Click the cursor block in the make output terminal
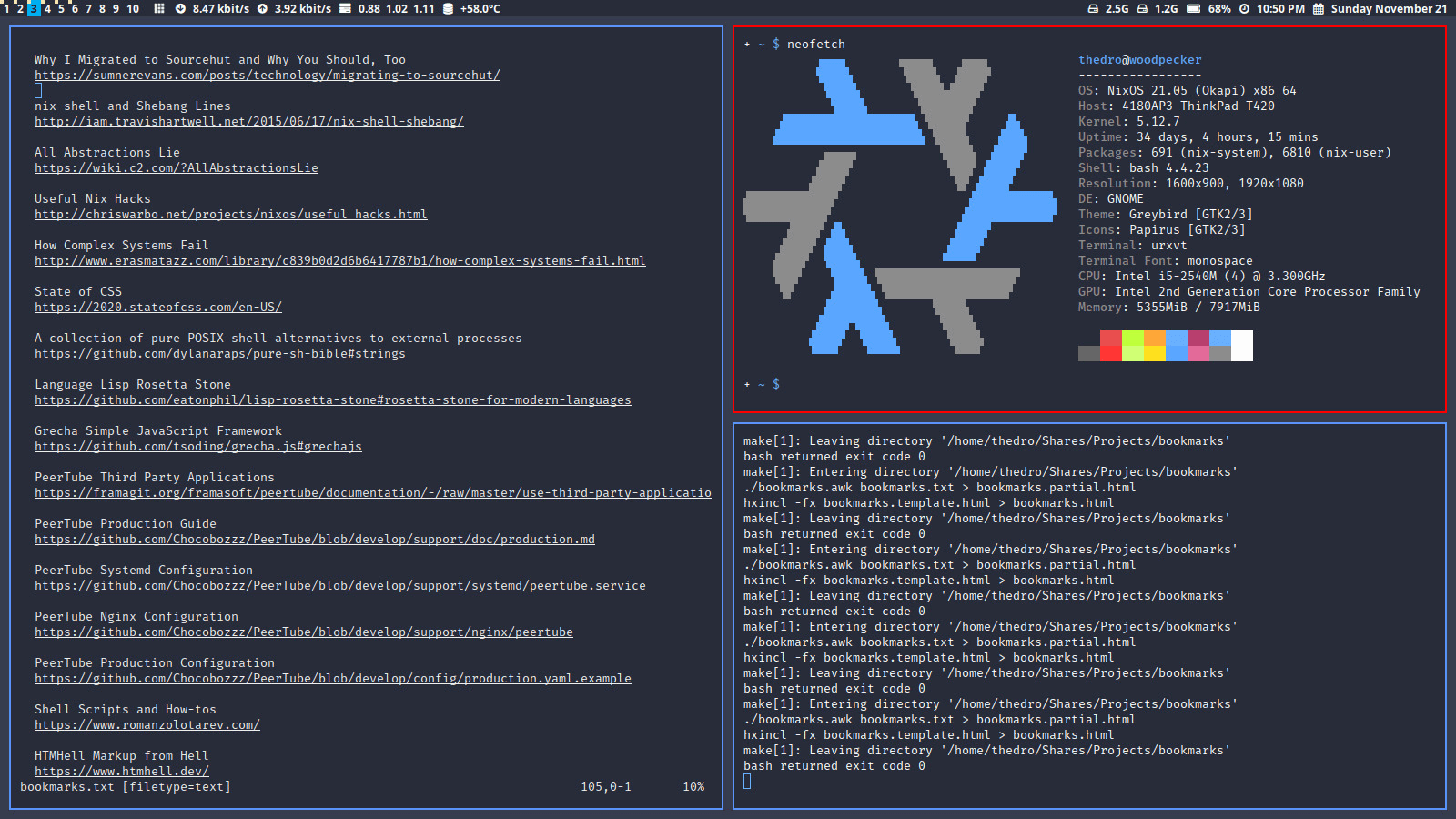The image size is (1456, 819). point(747,782)
